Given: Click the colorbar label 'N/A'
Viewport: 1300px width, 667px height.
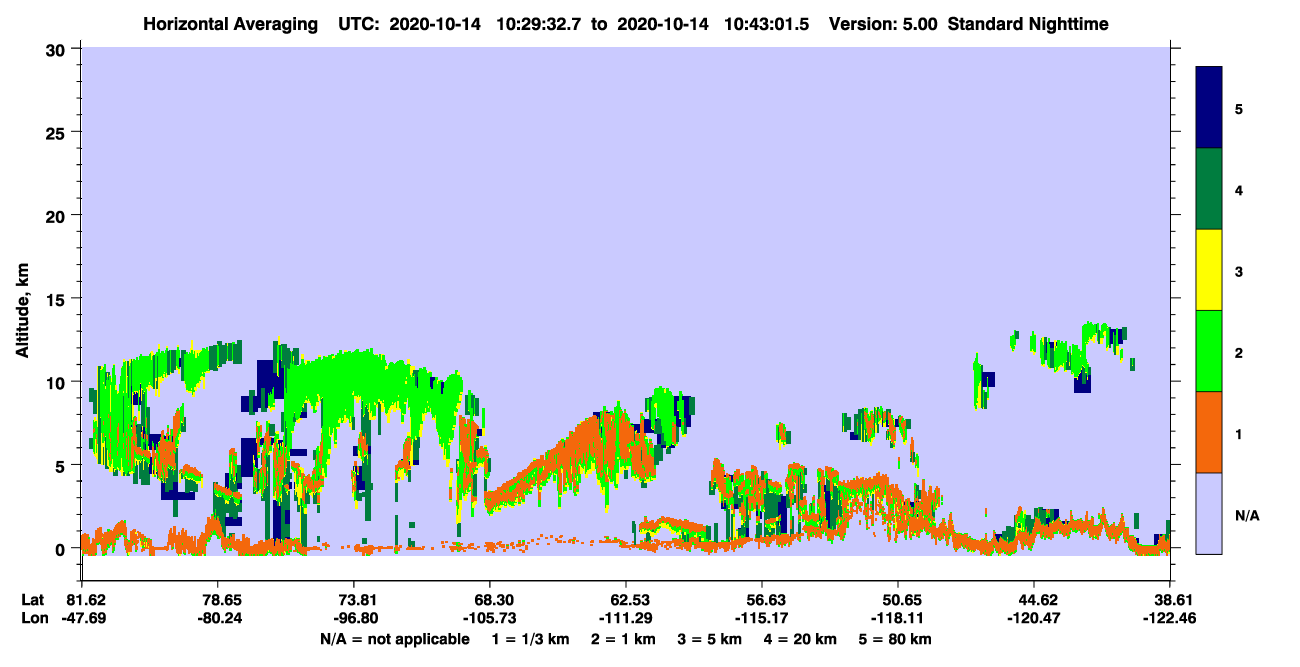Looking at the screenshot, I should [x=1247, y=515].
